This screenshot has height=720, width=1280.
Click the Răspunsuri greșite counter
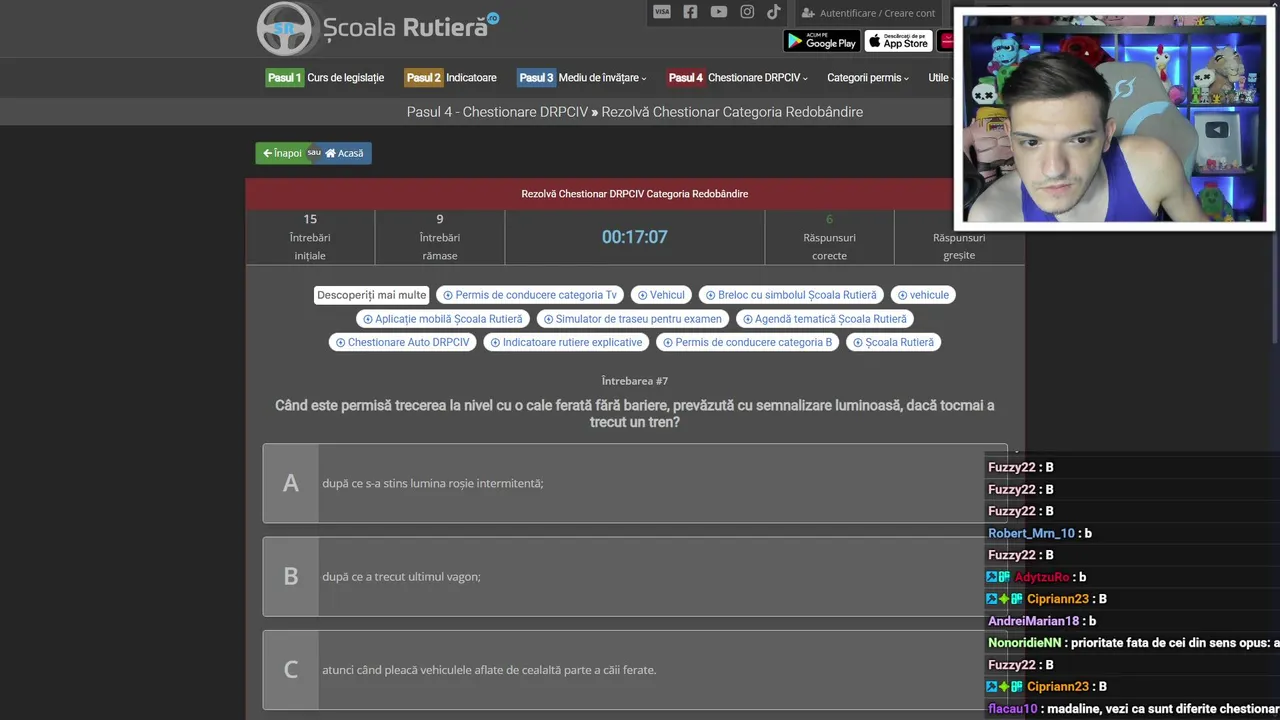(x=959, y=237)
